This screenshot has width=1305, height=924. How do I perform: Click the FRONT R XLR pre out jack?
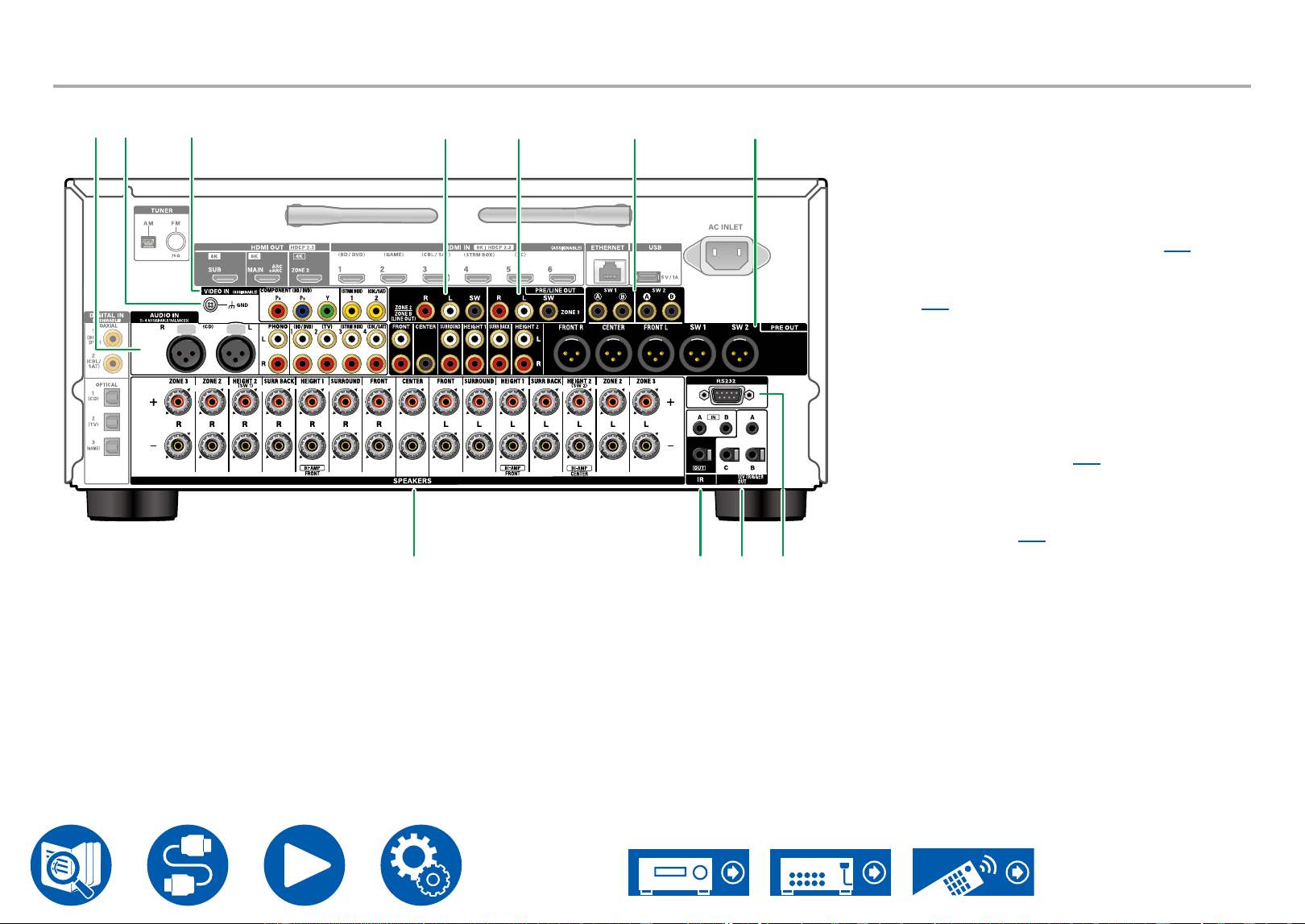573,353
